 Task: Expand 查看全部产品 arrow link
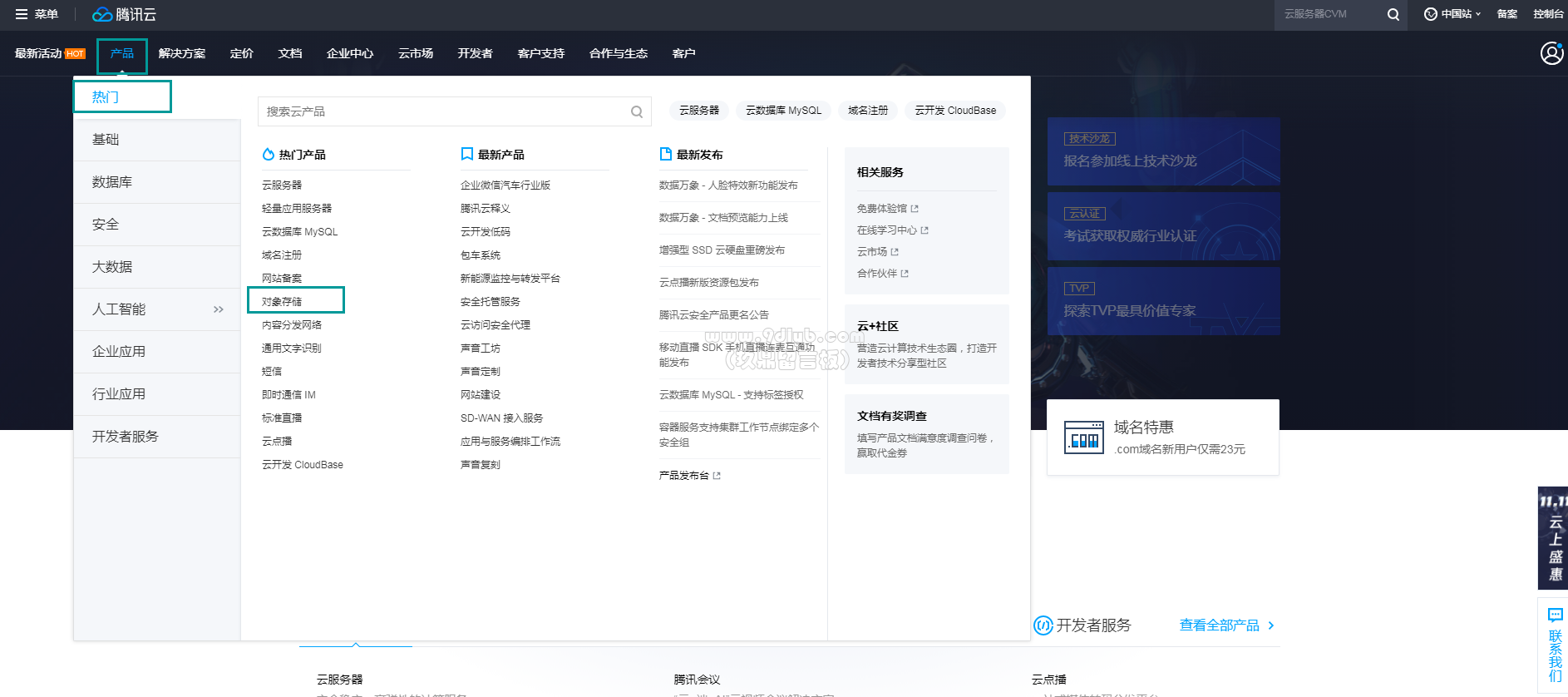click(x=1271, y=625)
